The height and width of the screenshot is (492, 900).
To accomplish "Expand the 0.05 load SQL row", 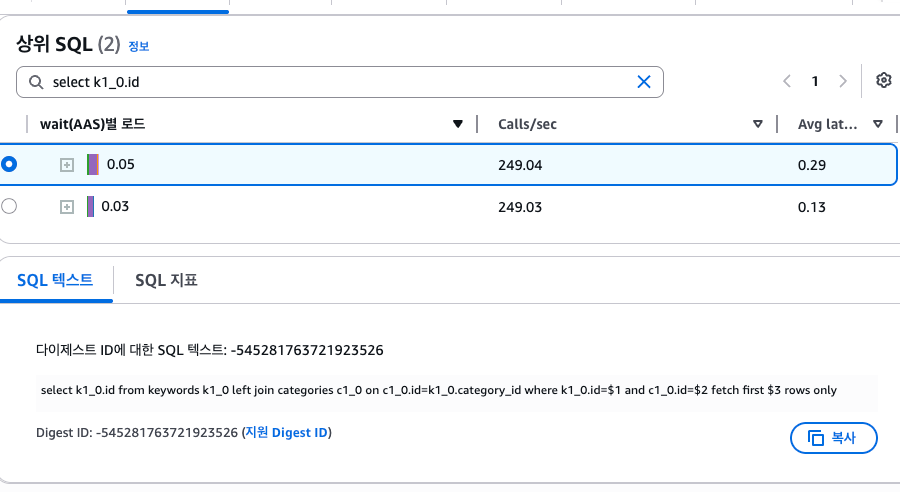I will click(67, 165).
